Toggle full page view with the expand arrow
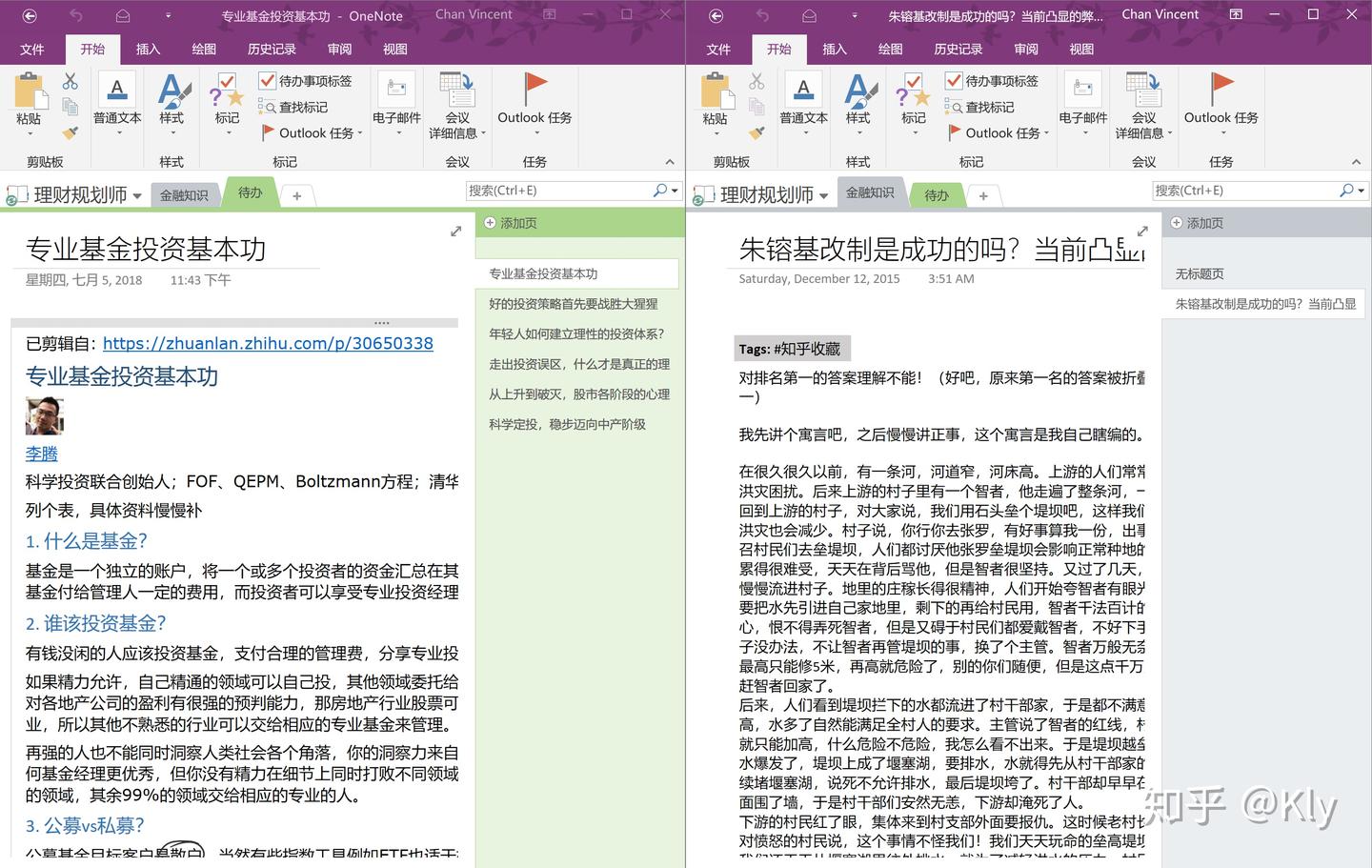1372x868 pixels. coord(456,232)
